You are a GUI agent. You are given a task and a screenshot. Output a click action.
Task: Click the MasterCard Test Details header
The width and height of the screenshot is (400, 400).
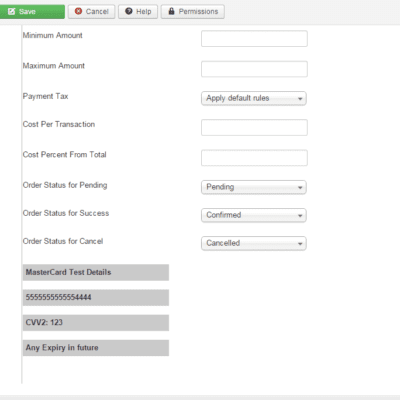click(96, 272)
